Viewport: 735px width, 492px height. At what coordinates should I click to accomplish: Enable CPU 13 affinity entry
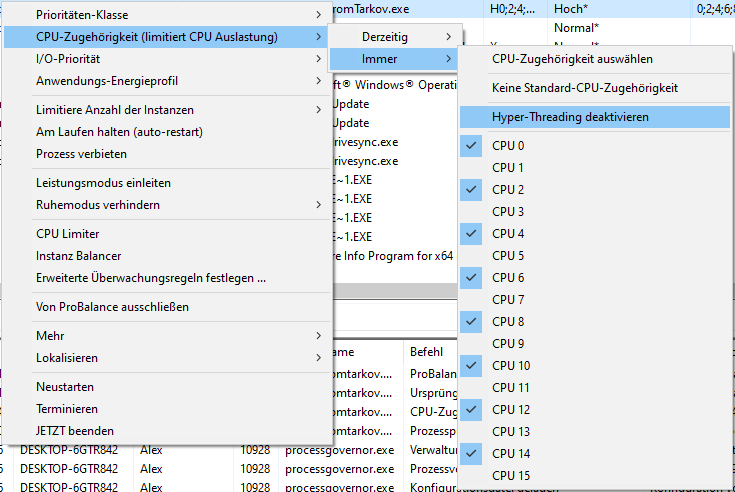594,432
